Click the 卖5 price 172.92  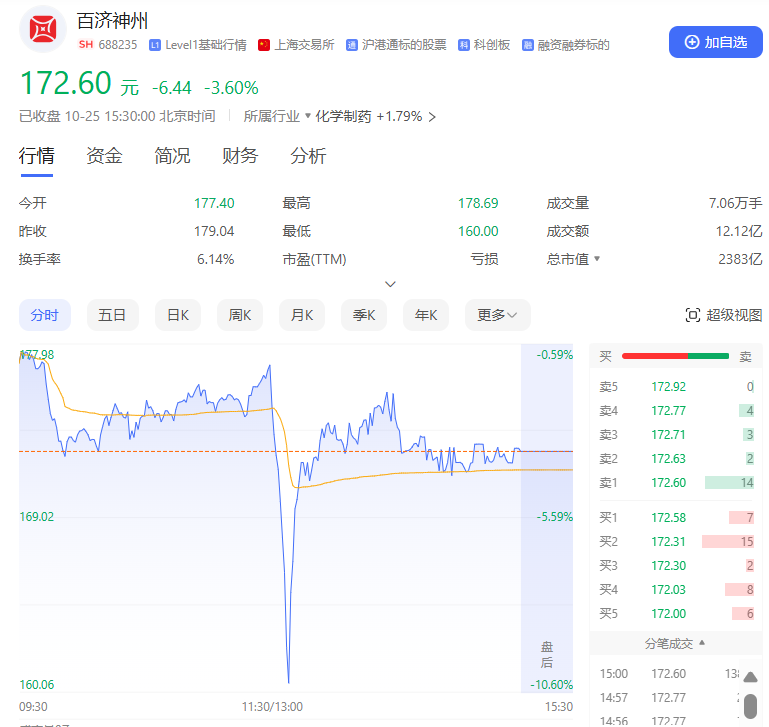pos(668,387)
